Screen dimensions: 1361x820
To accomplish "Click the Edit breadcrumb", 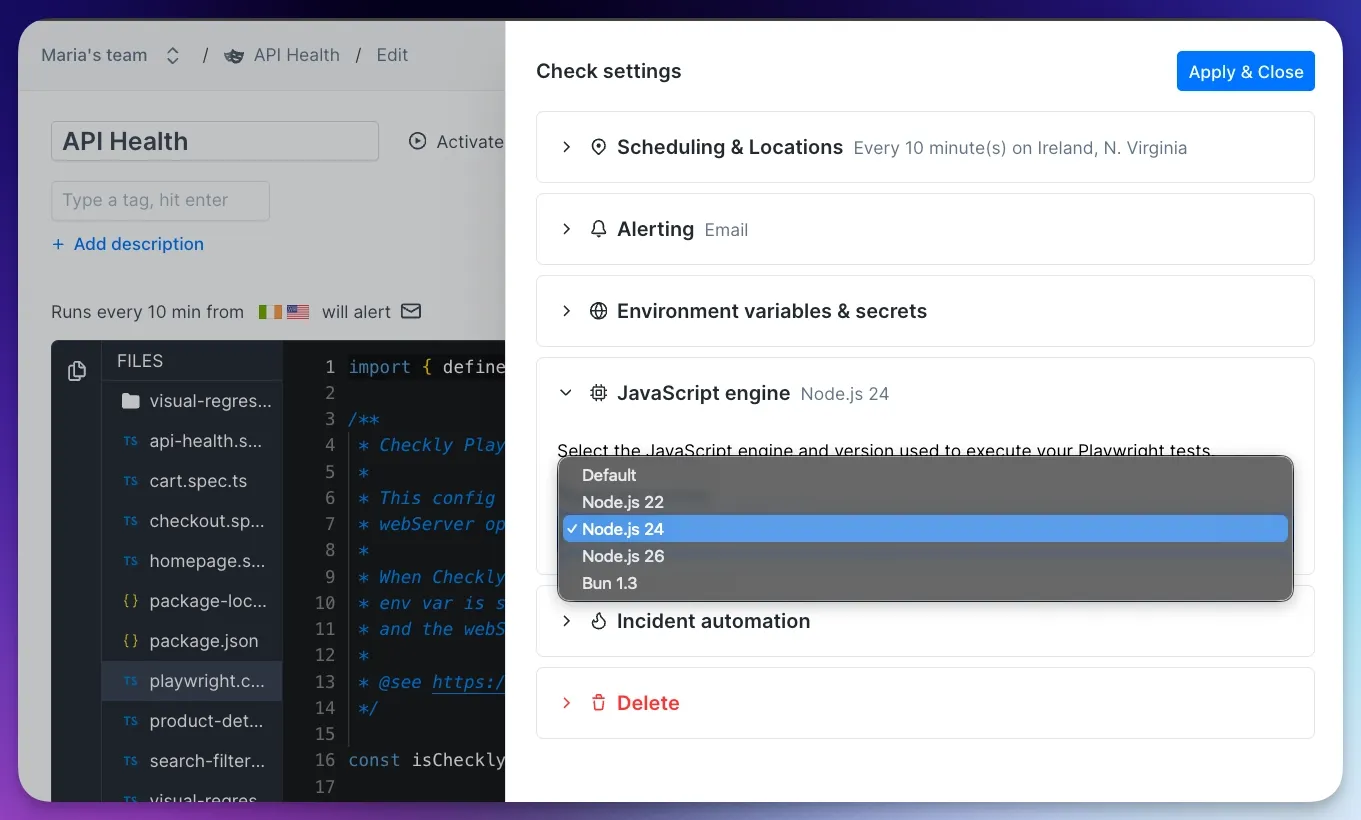I will [x=392, y=55].
